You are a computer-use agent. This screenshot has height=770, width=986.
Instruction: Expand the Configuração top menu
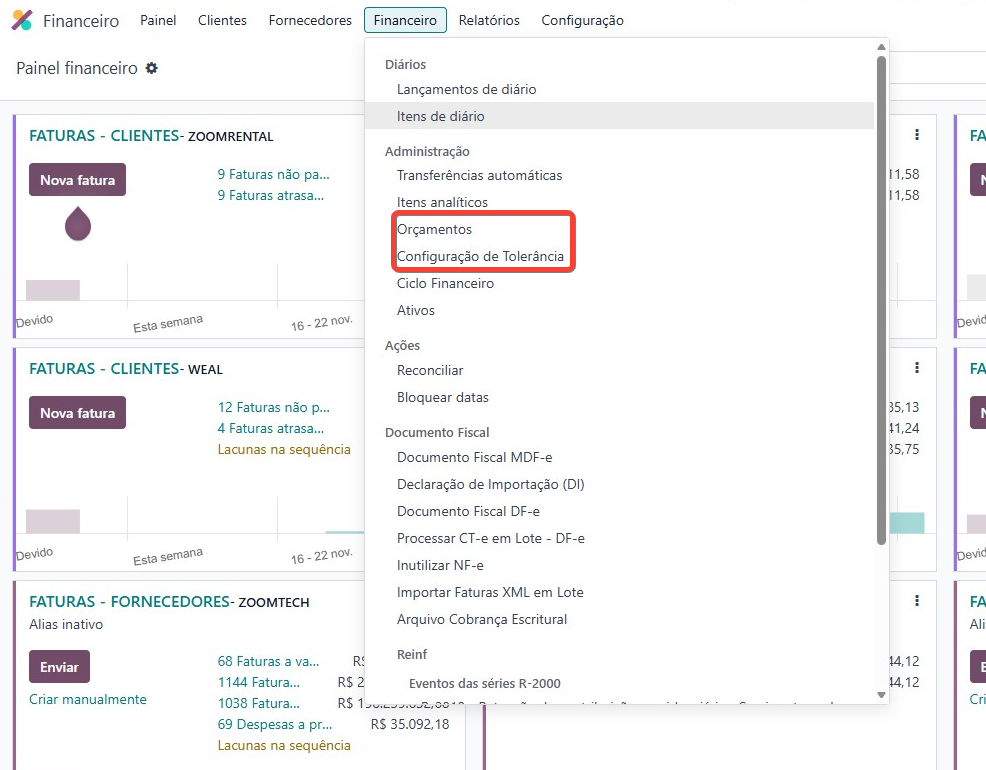(582, 20)
